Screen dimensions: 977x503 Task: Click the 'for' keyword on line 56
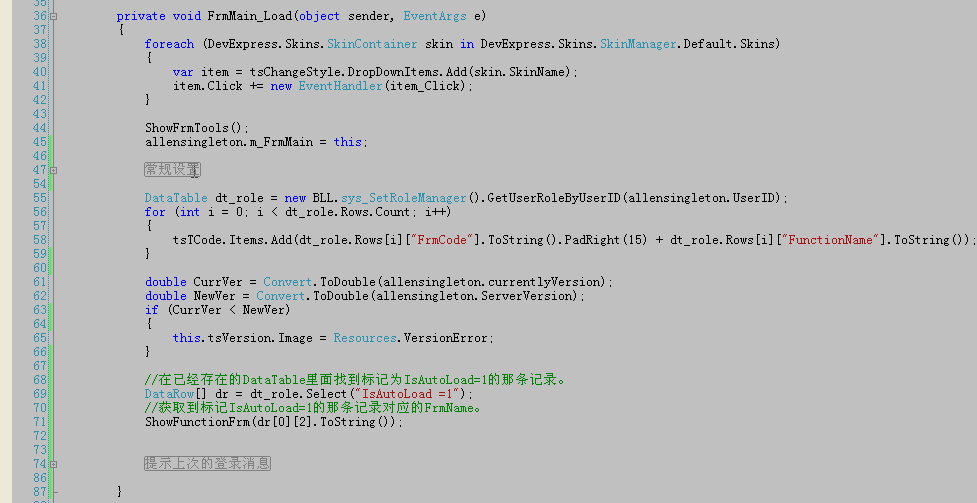[155, 212]
